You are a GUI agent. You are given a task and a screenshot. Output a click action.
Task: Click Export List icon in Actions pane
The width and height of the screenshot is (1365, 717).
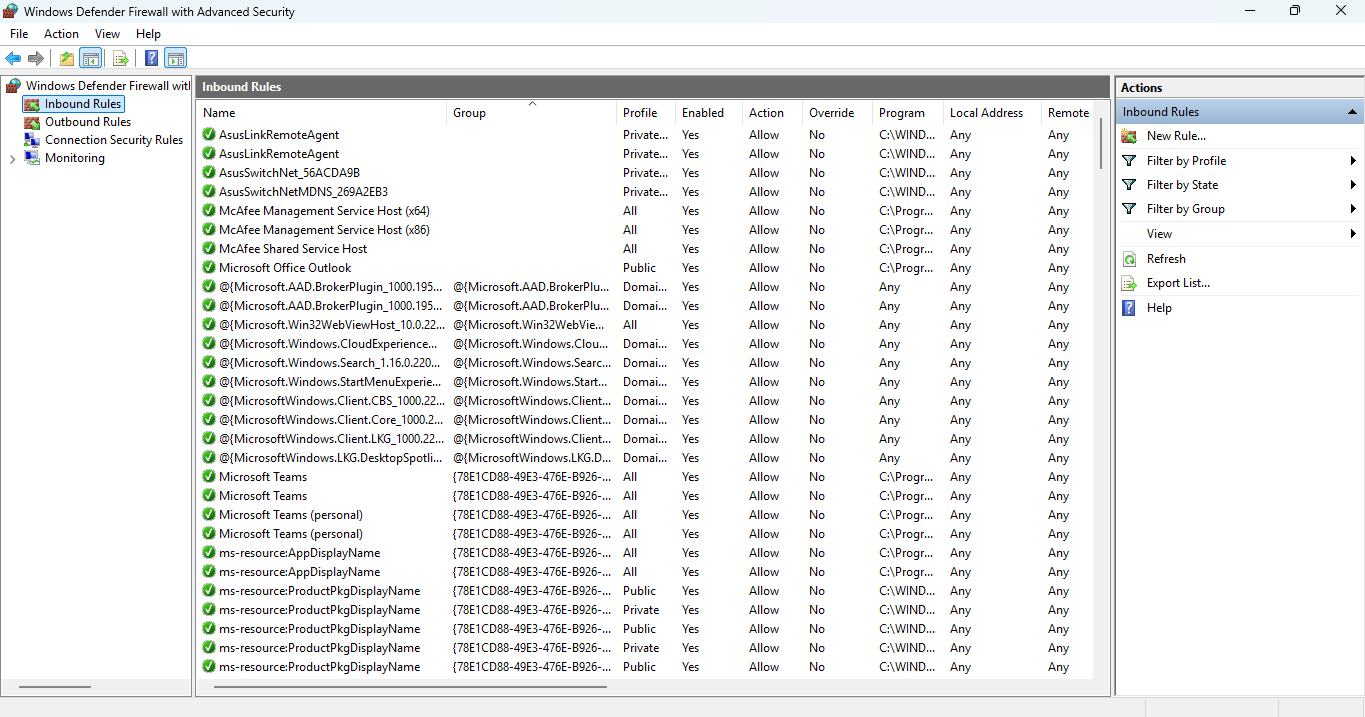pos(1129,283)
